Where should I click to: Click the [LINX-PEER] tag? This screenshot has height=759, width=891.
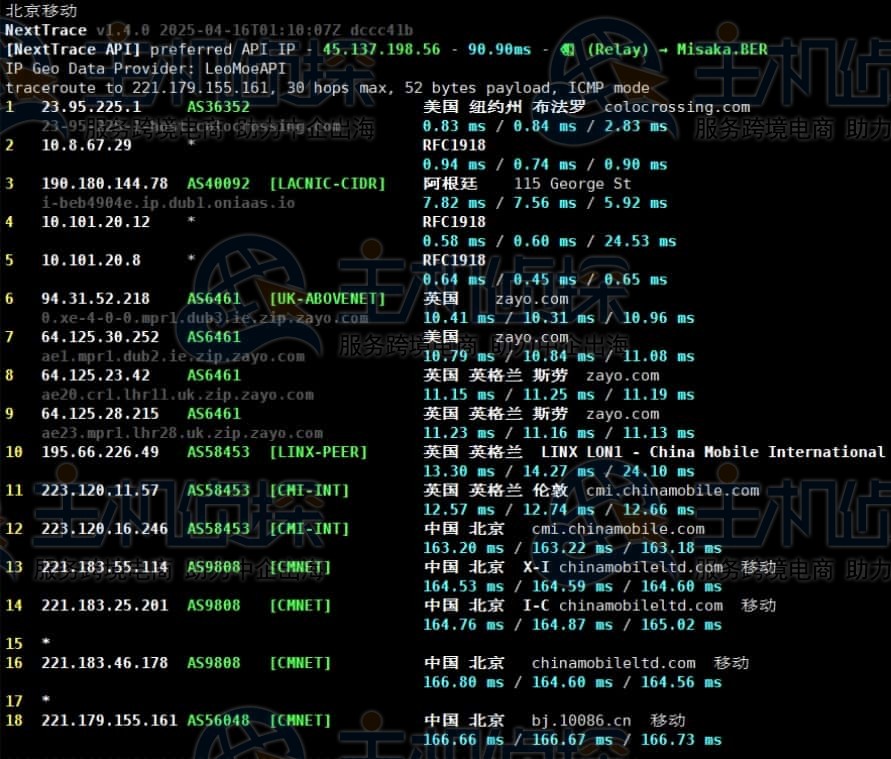(318, 452)
